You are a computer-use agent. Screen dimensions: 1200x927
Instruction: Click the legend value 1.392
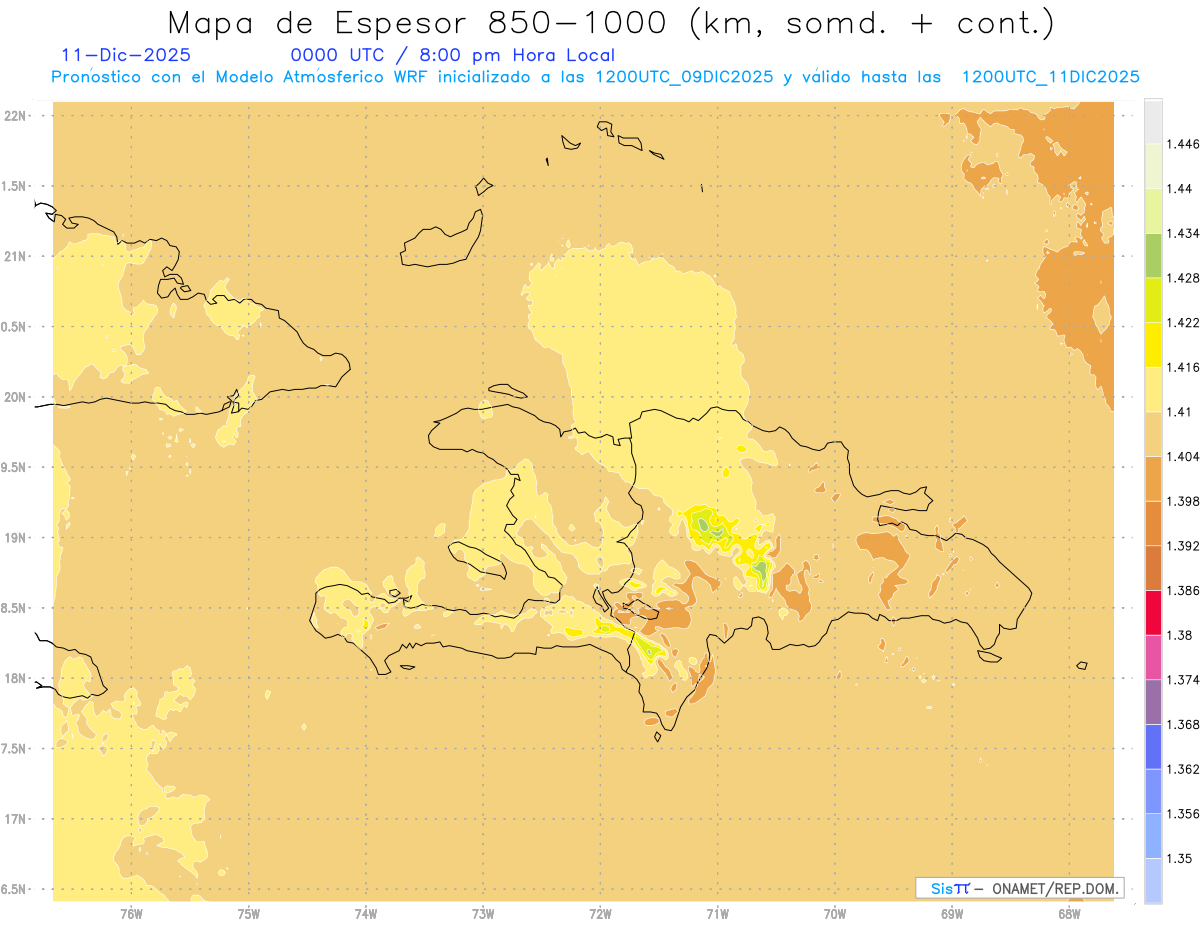1183,546
